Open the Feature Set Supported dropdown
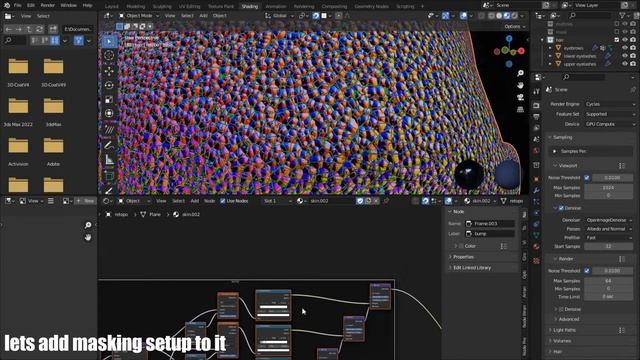The image size is (640, 360). coord(609,114)
